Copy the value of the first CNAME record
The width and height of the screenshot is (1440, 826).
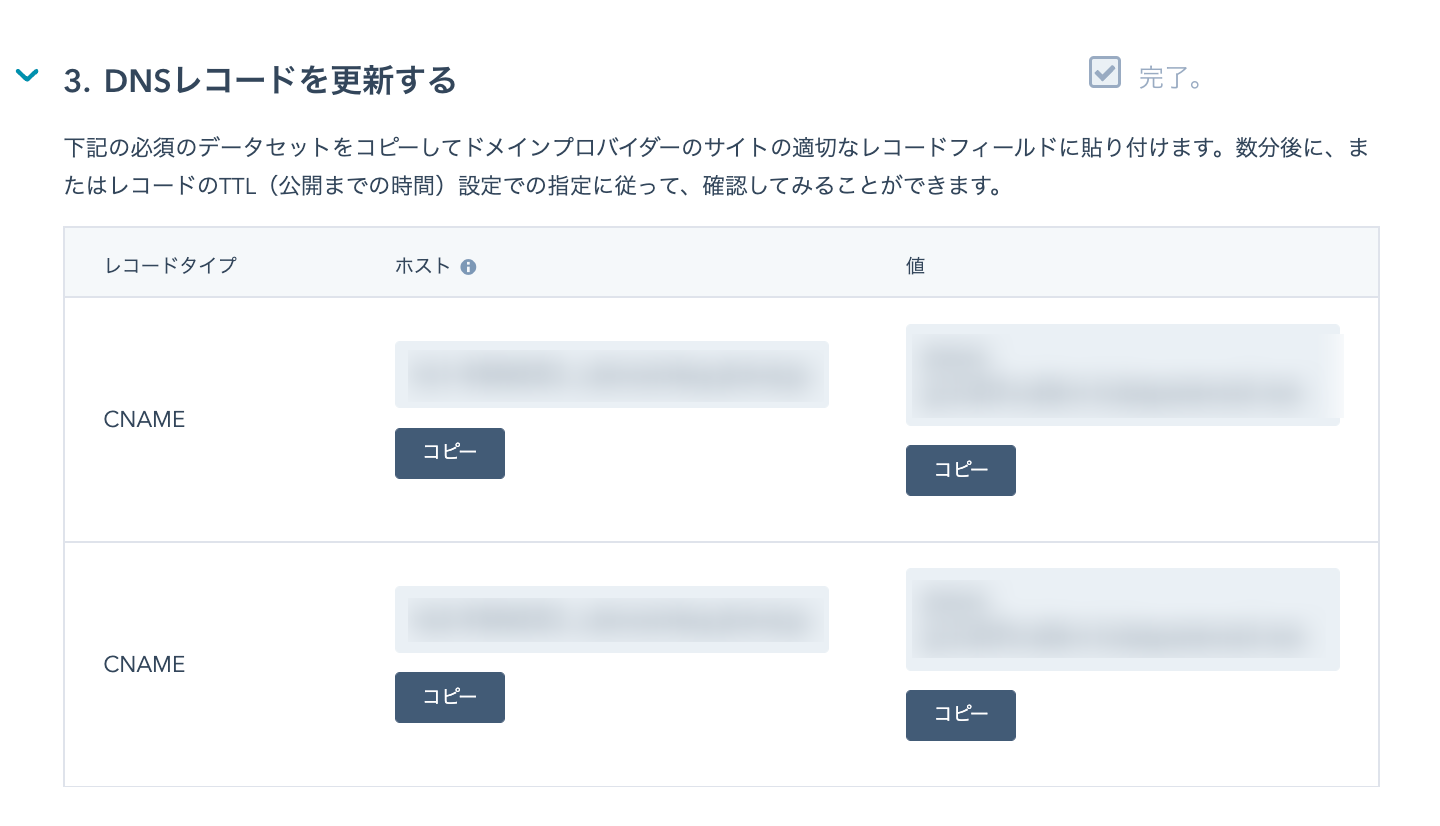coord(961,470)
